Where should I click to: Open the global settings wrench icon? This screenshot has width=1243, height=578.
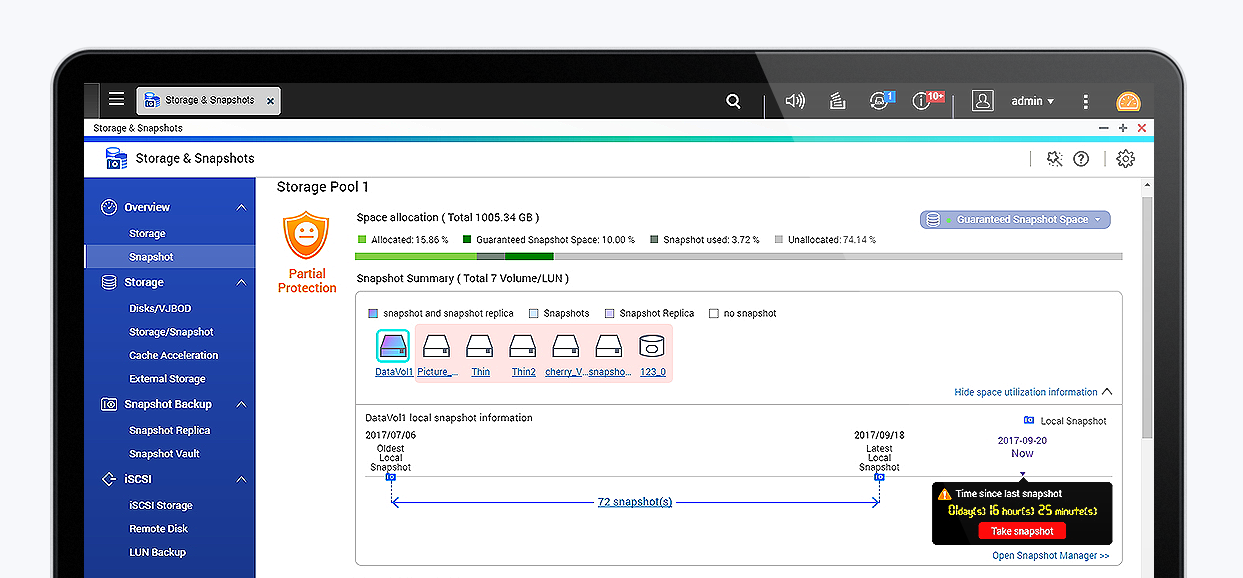tap(1054, 158)
